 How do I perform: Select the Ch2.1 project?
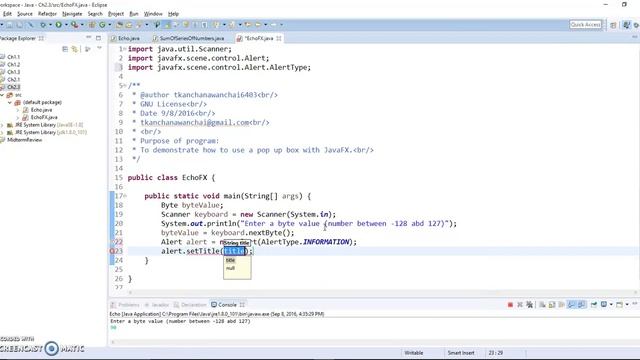pos(13,79)
